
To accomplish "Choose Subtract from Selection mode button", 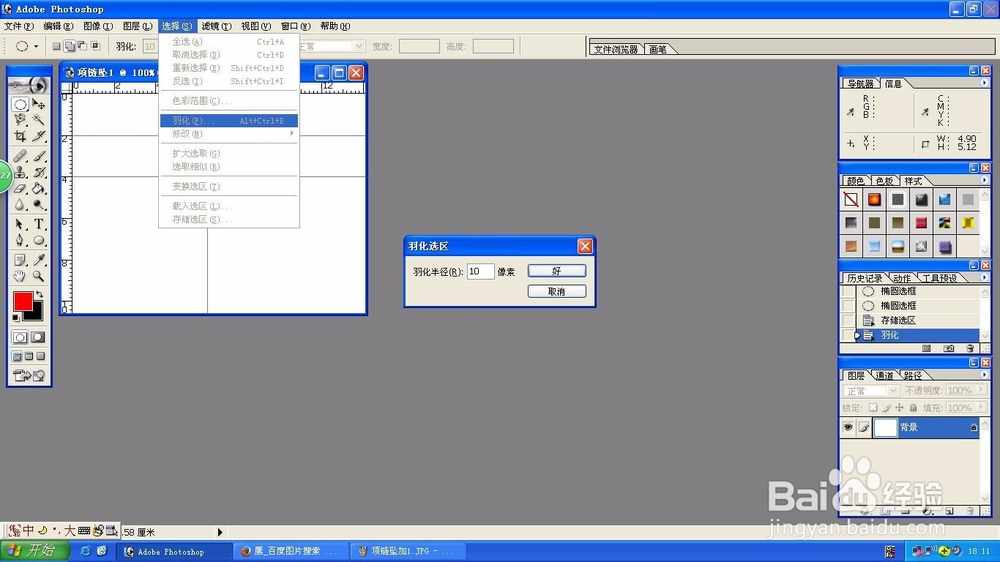I will (x=82, y=46).
